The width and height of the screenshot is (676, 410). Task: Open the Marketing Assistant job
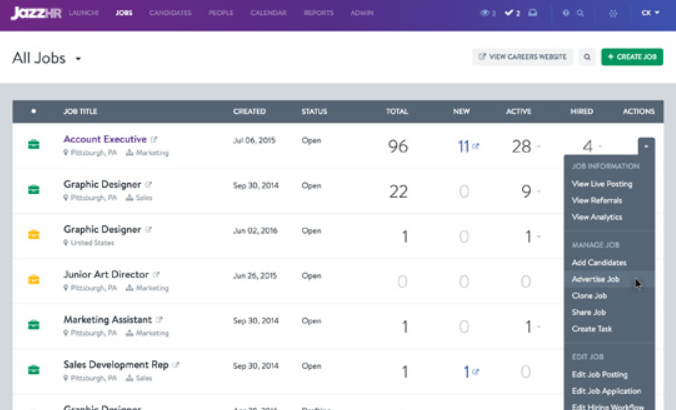107,320
